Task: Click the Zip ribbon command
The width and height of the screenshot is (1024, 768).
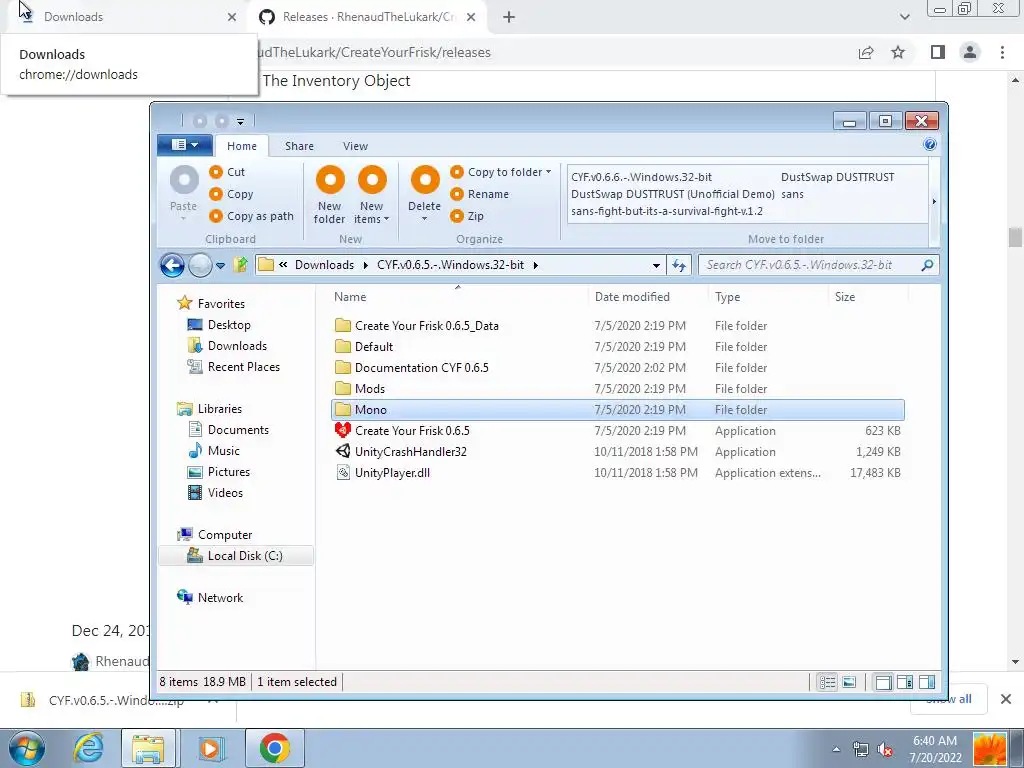Action: point(467,216)
